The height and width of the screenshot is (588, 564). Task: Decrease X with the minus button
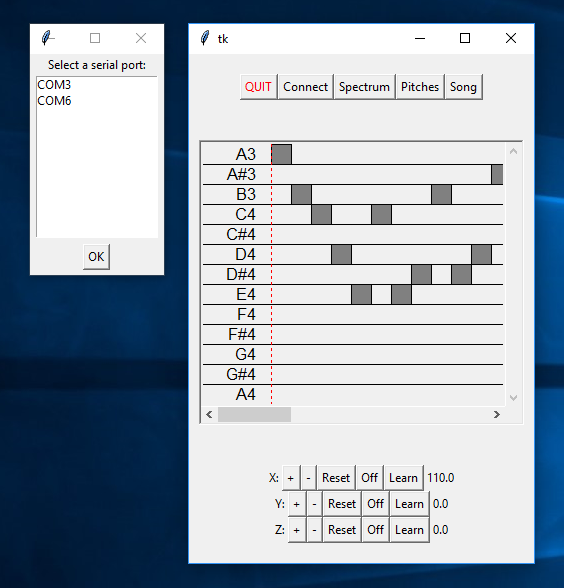pos(309,478)
